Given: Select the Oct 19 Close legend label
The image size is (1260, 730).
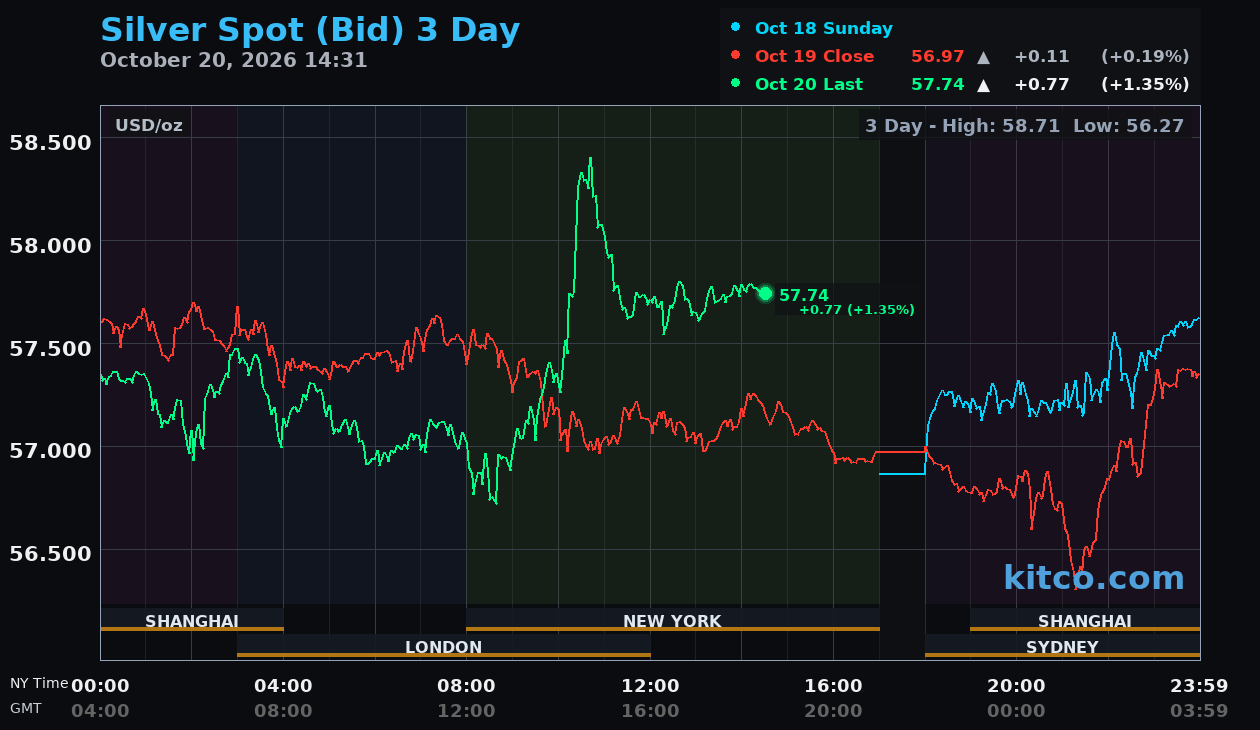Looking at the screenshot, I should (x=814, y=56).
